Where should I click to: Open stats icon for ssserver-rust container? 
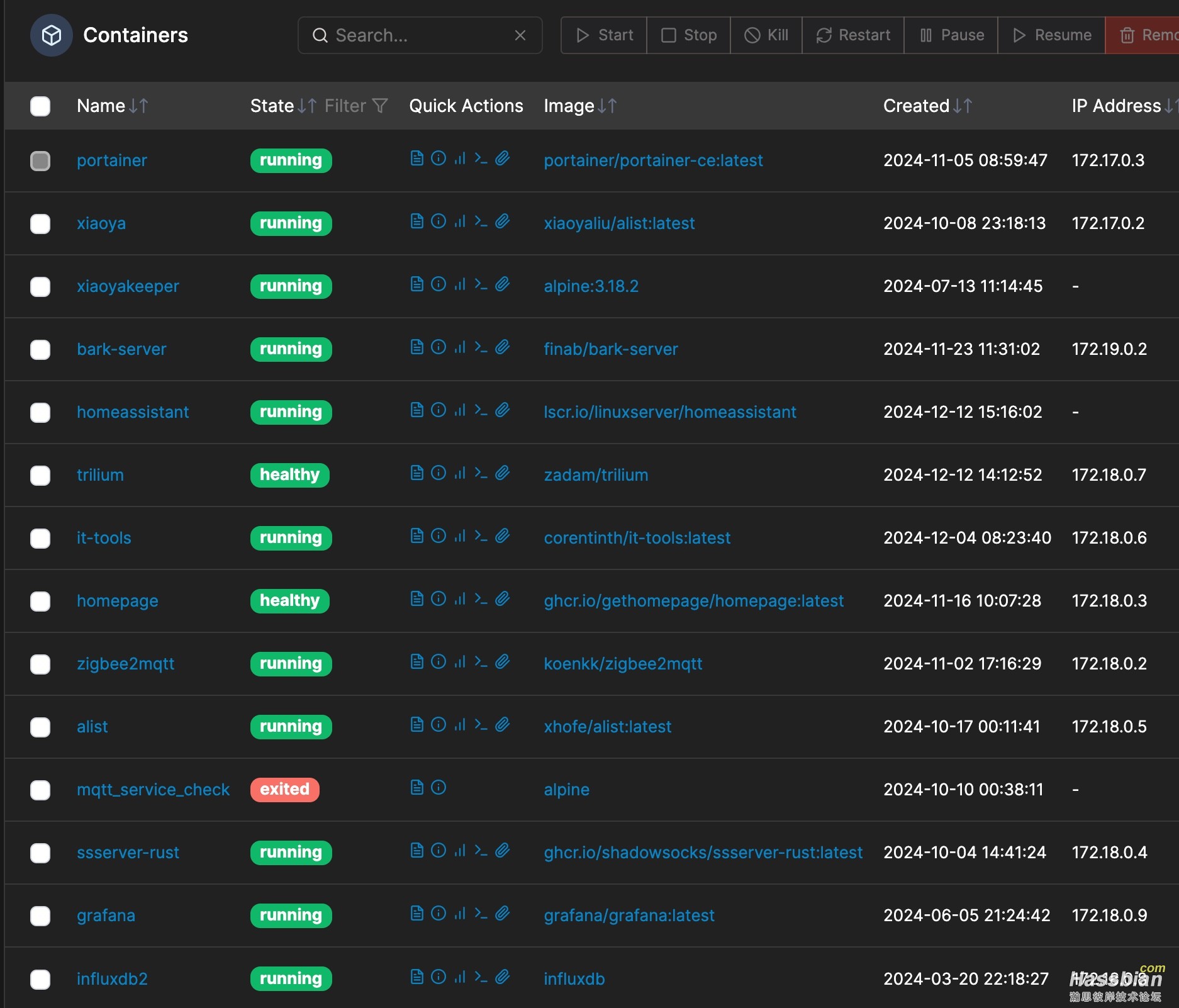pos(461,851)
